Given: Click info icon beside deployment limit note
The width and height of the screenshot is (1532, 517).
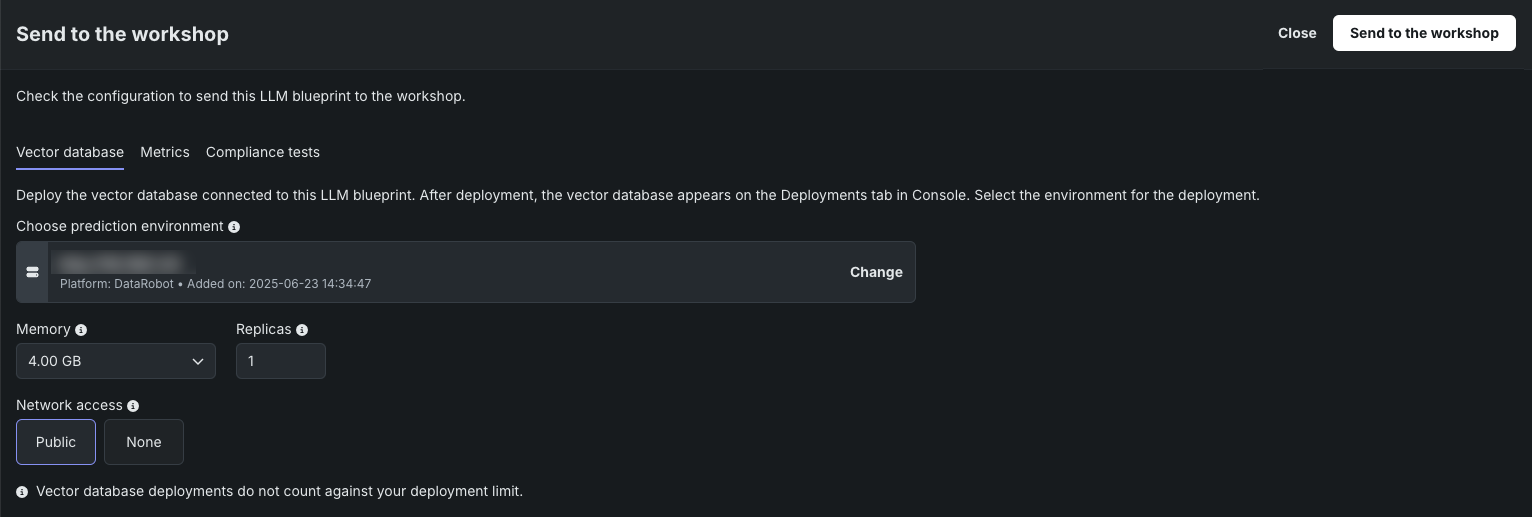Looking at the screenshot, I should tap(22, 492).
